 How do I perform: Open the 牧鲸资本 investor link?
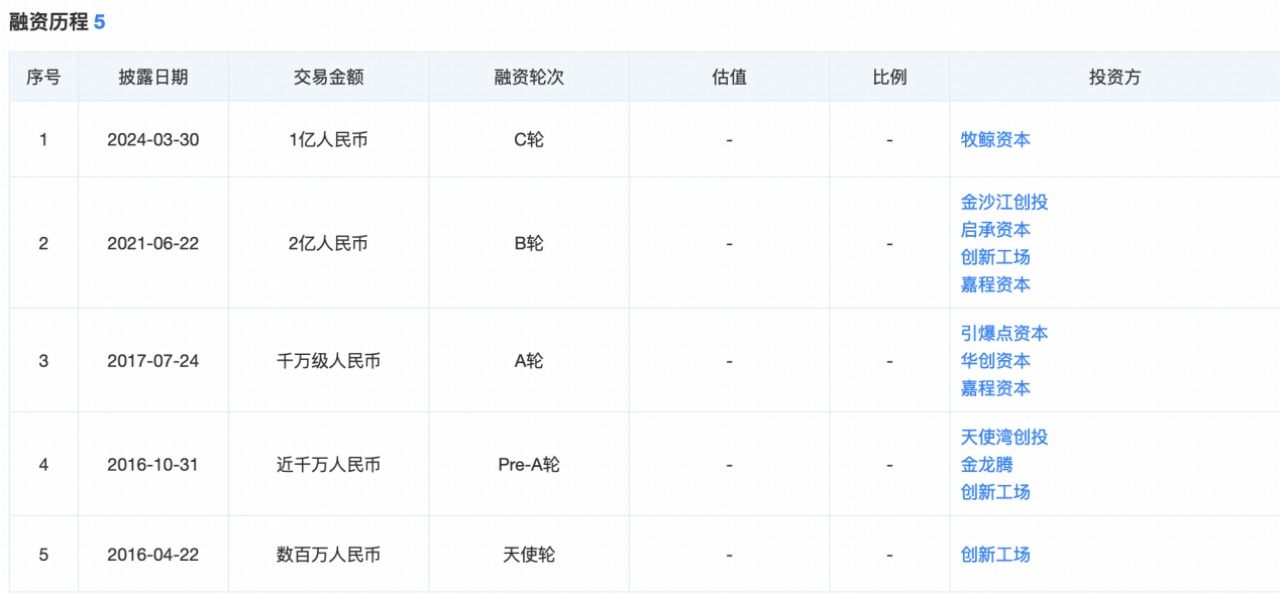(995, 140)
